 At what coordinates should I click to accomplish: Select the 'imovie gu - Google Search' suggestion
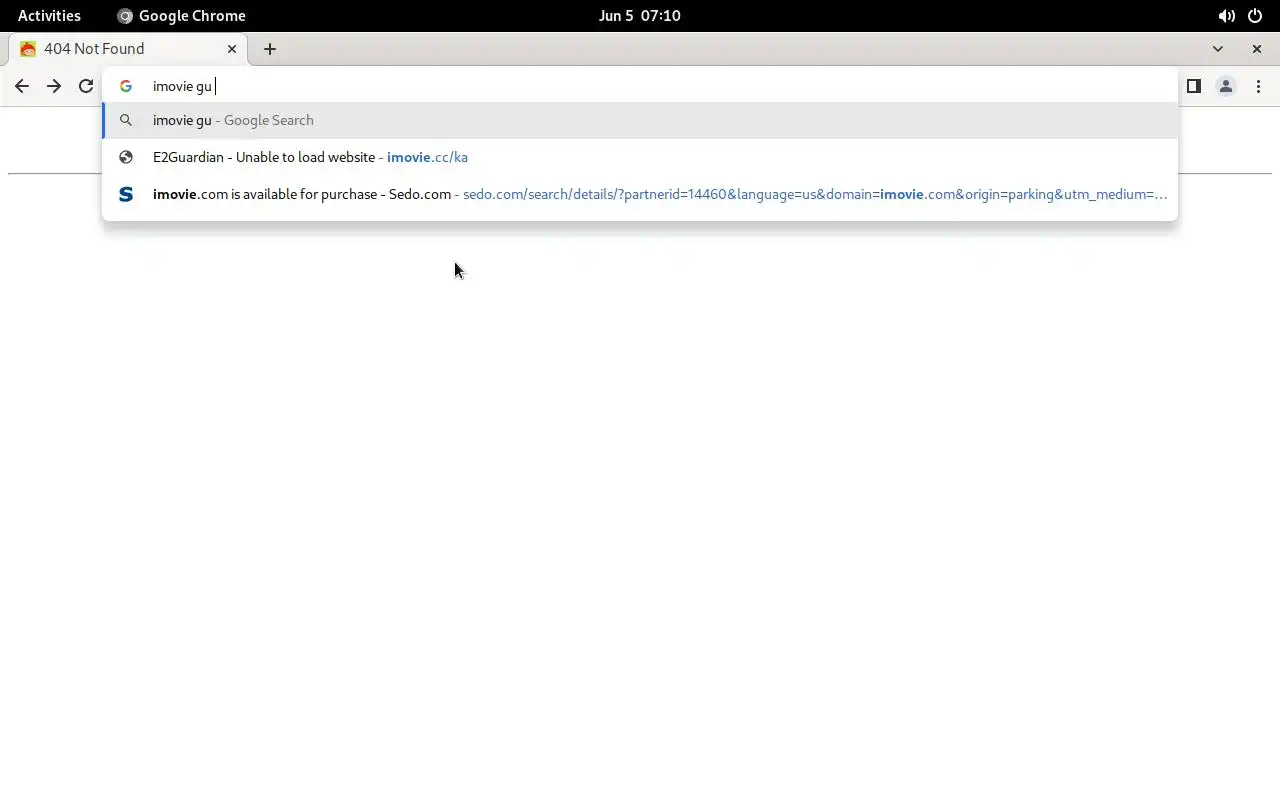(640, 120)
